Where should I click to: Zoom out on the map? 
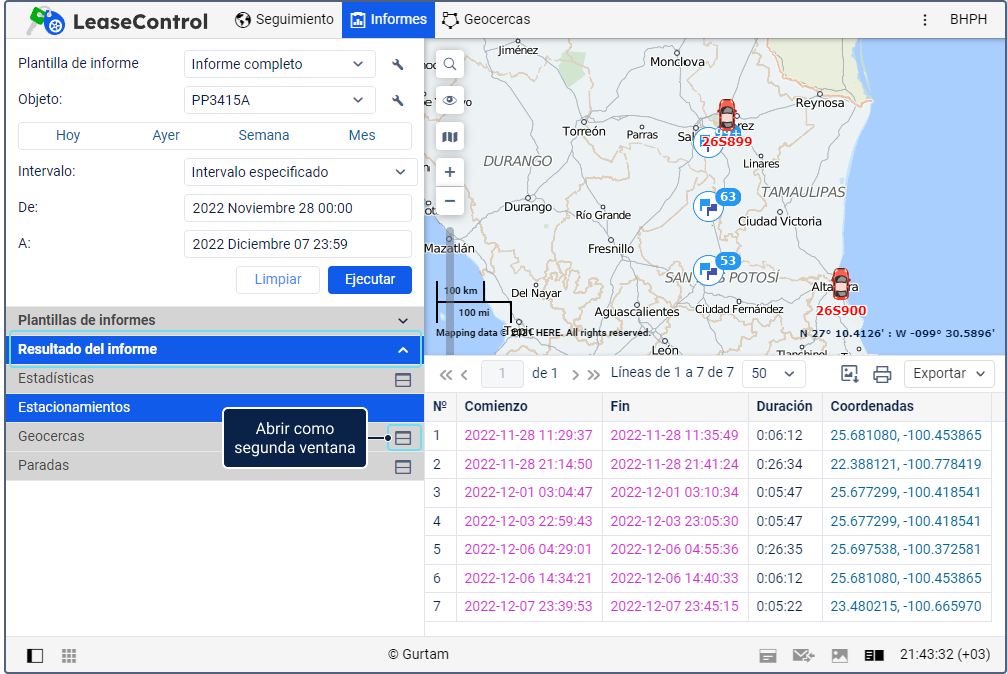point(450,201)
